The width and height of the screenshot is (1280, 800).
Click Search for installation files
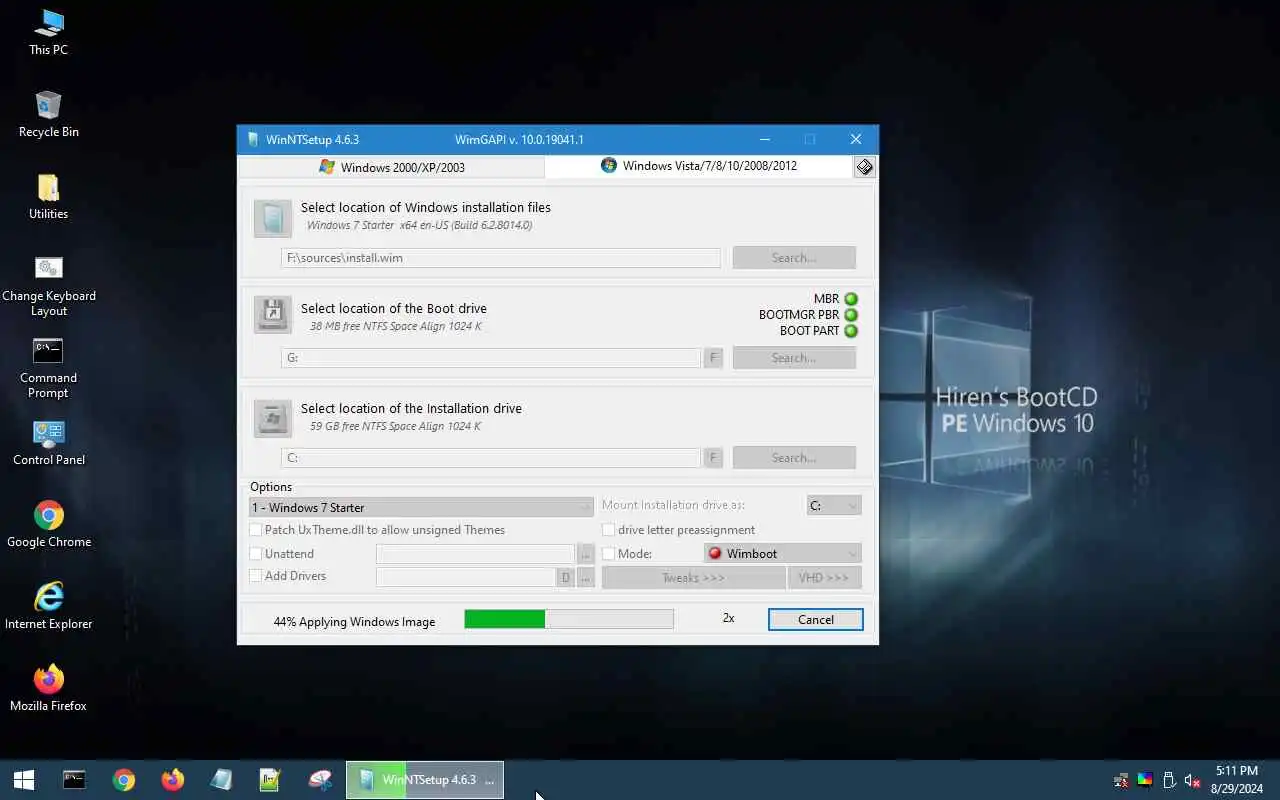794,258
